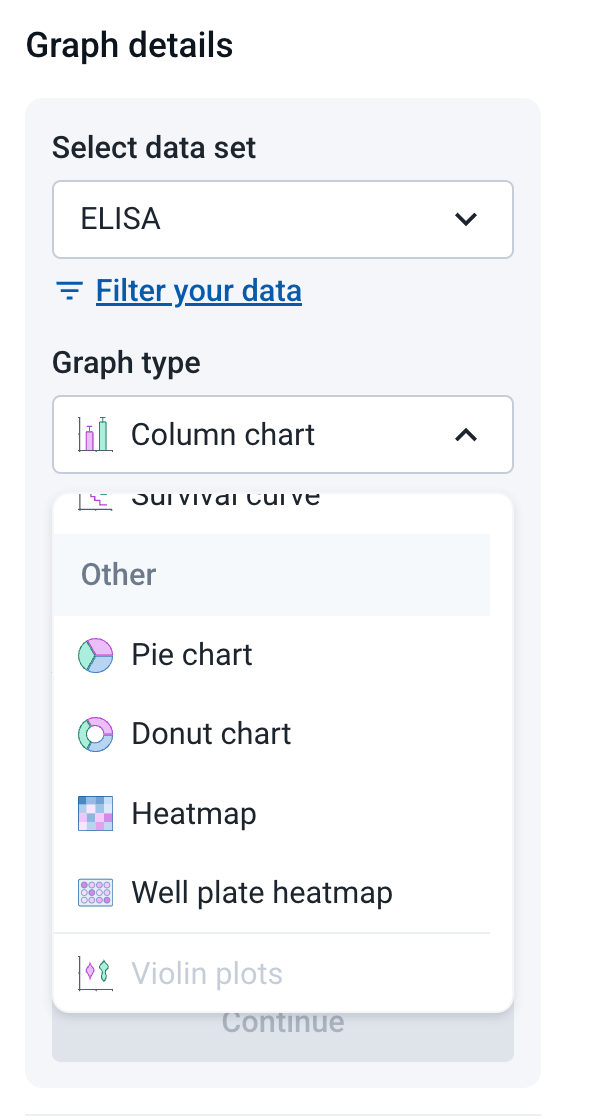This screenshot has height=1120, width=592.
Task: Click the Violin plots icon
Action: tap(95, 973)
